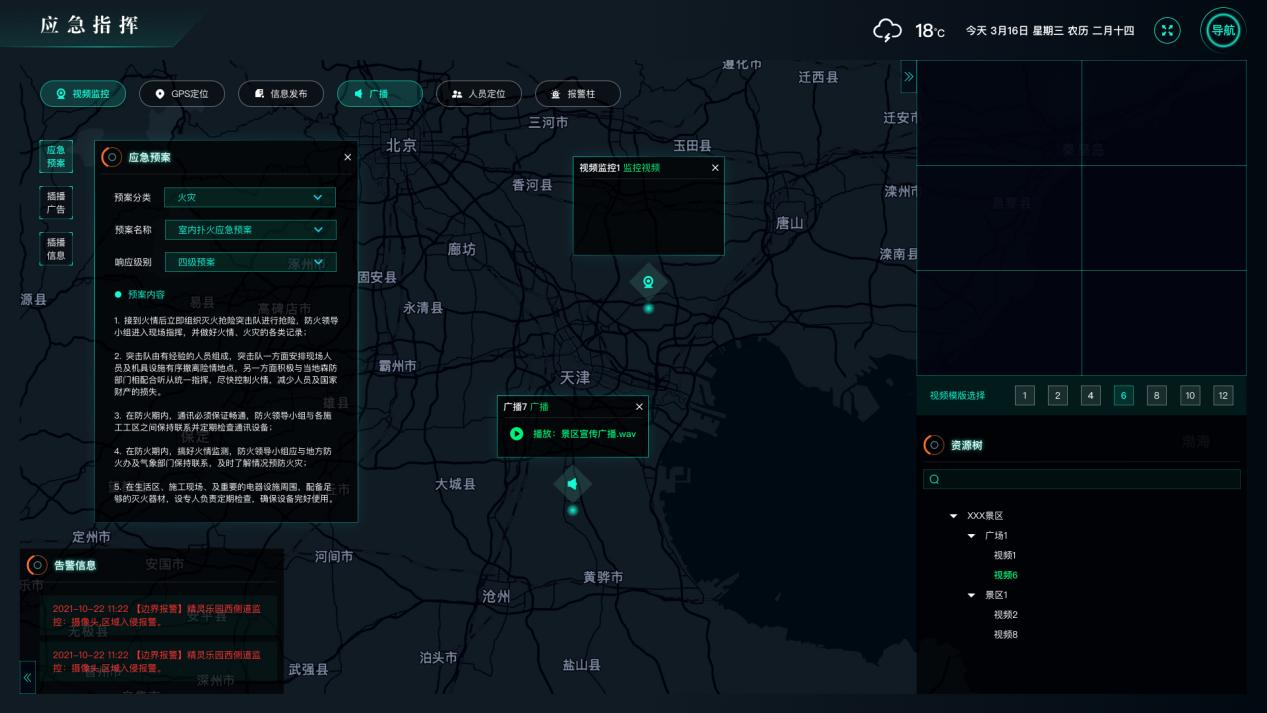1267x713 pixels.
Task: Select 视频2 in the resource tree
Action: click(x=1005, y=615)
